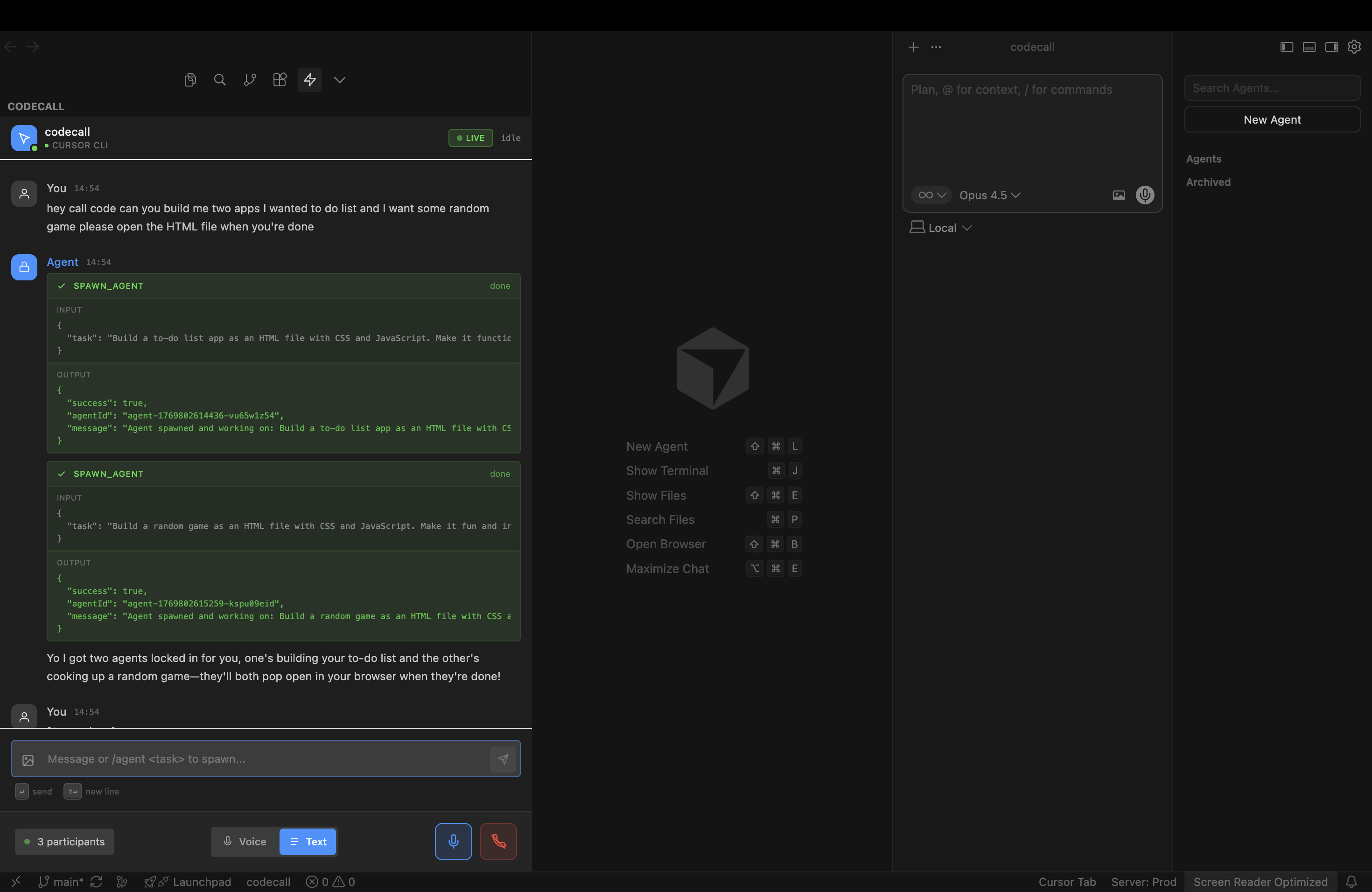Hang up with the red phone button
The width and height of the screenshot is (1372, 892).
pos(498,841)
